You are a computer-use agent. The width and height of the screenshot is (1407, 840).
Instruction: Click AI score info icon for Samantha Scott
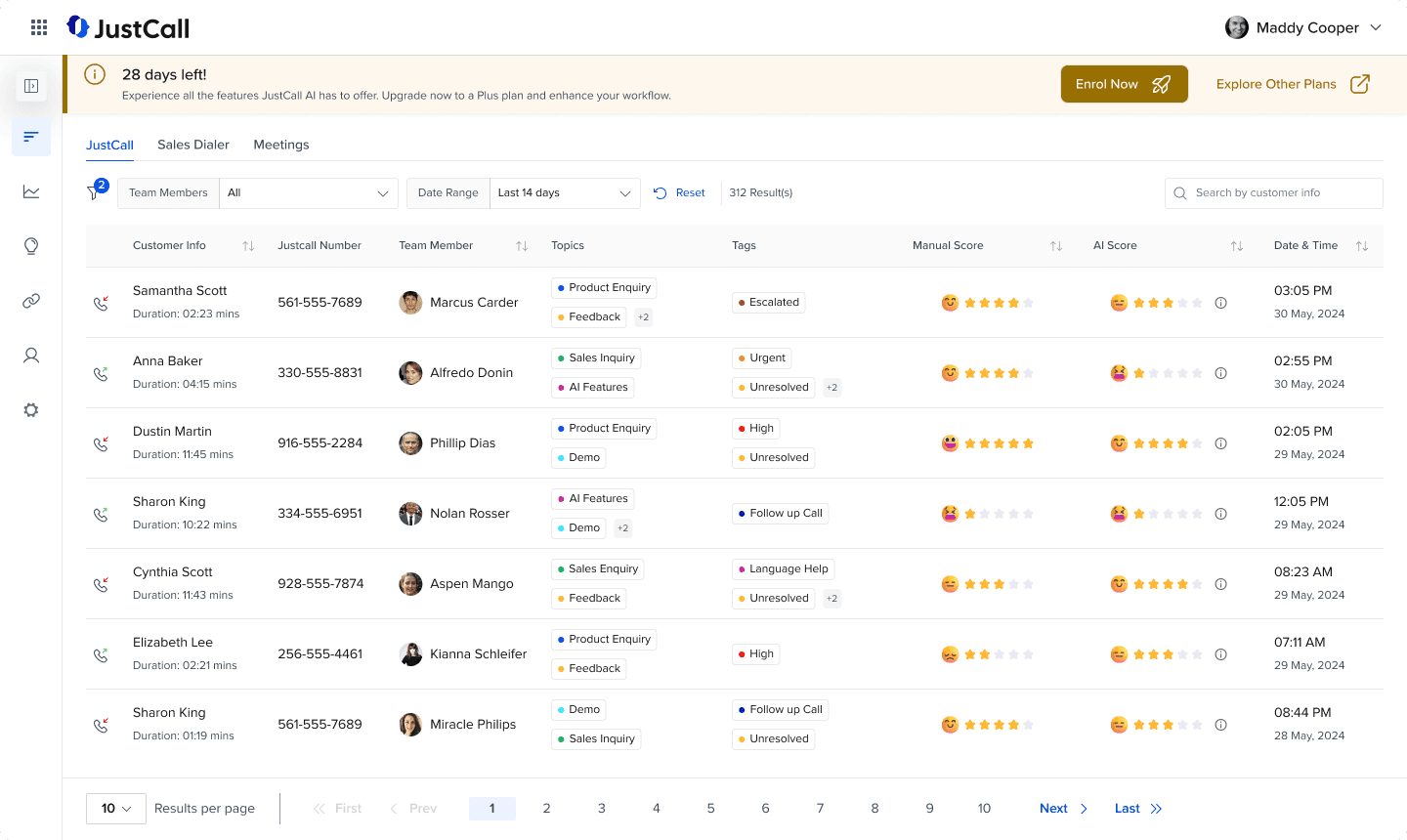tap(1220, 303)
